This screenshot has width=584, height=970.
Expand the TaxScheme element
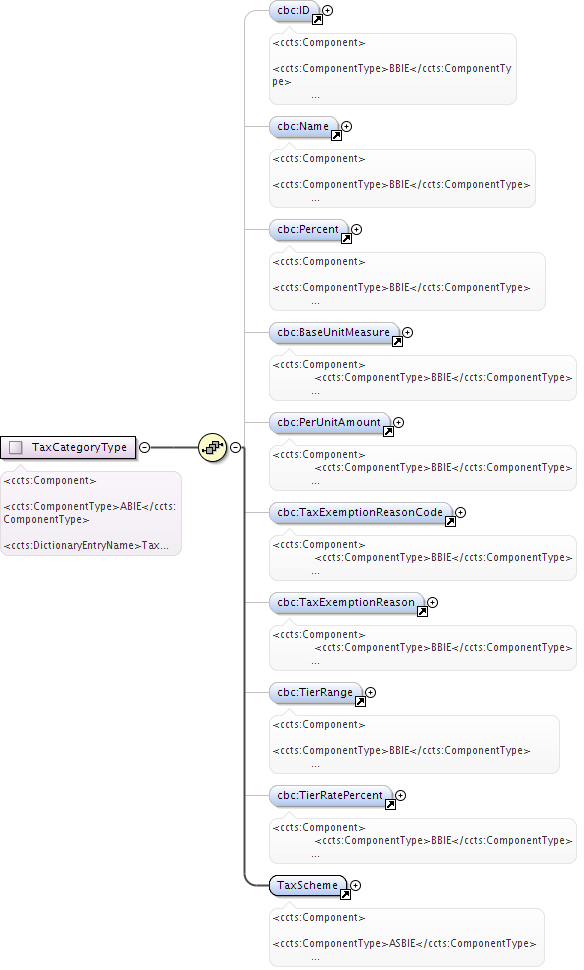pyautogui.click(x=355, y=886)
